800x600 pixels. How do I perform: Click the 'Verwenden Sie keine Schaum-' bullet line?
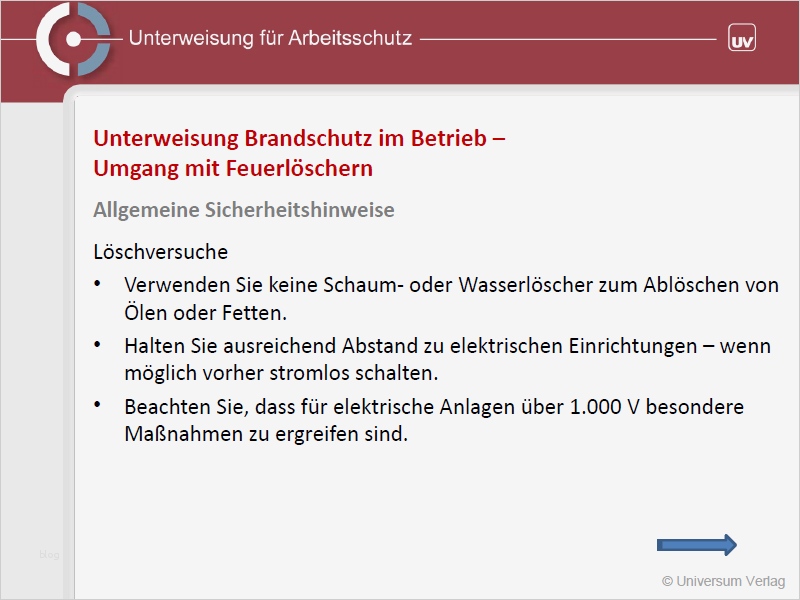pos(450,285)
